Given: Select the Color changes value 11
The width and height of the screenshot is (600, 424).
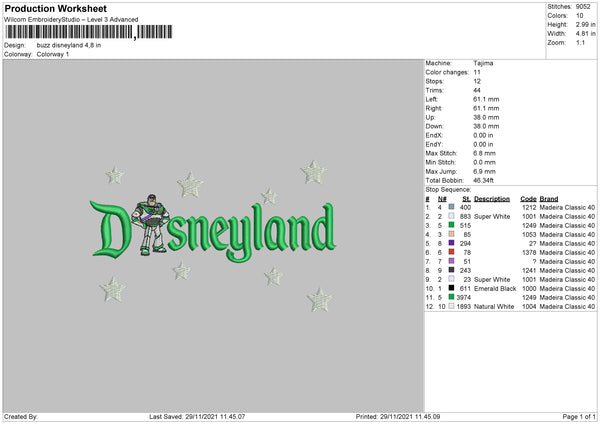Looking at the screenshot, I should [x=477, y=72].
